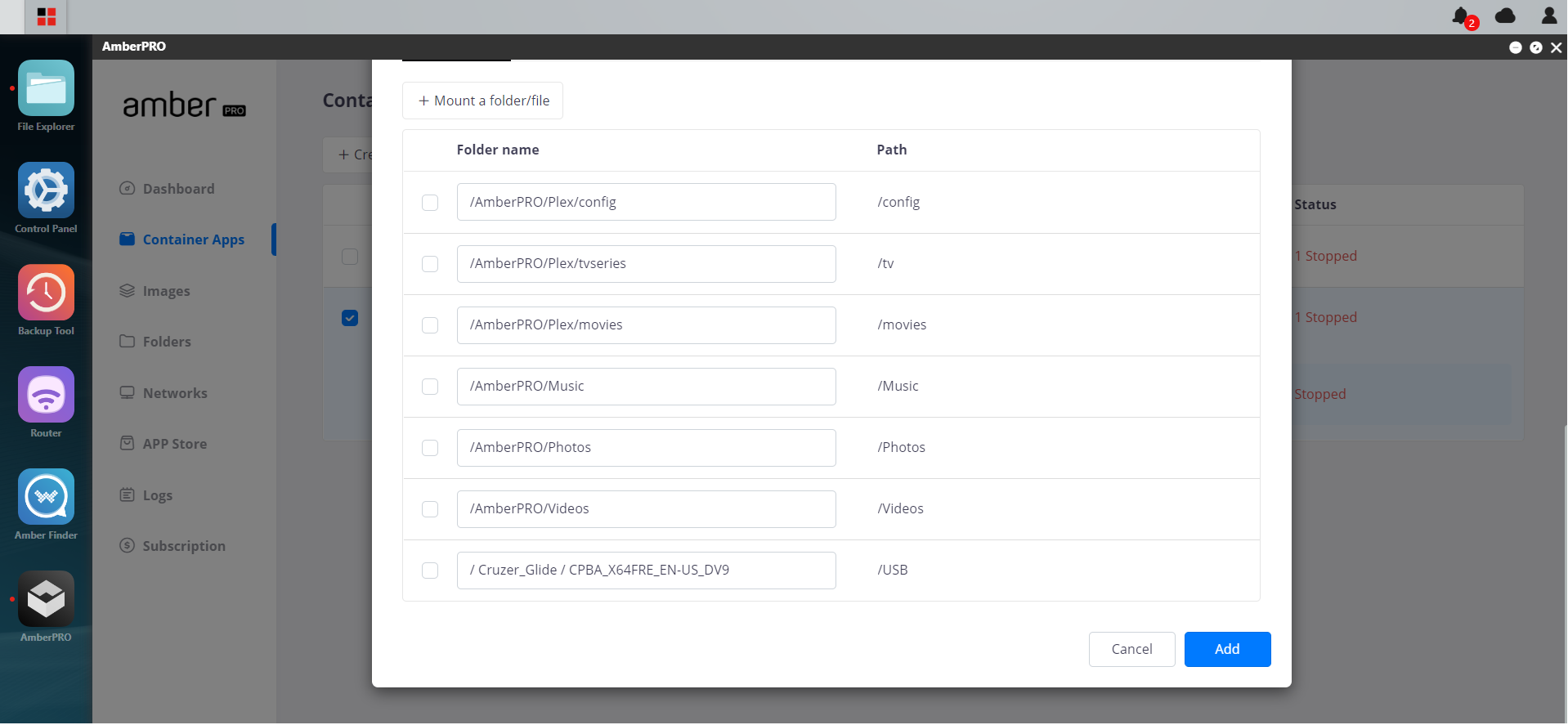1568x725 pixels.
Task: Launch Control Panel from the dock
Action: [x=46, y=190]
